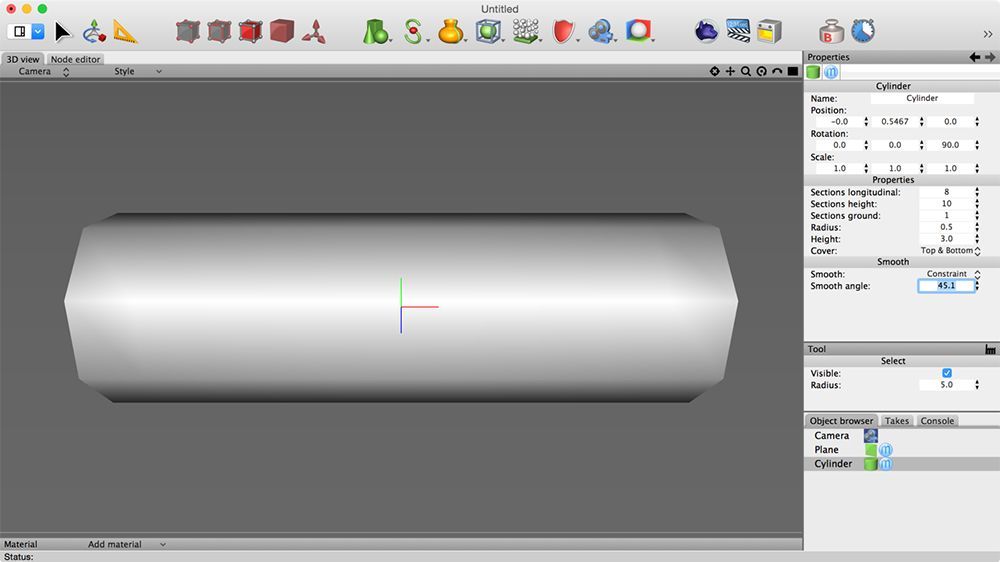Switch to polygon selection mode solid cube
Screen dimensions: 1000x562
pos(281,31)
